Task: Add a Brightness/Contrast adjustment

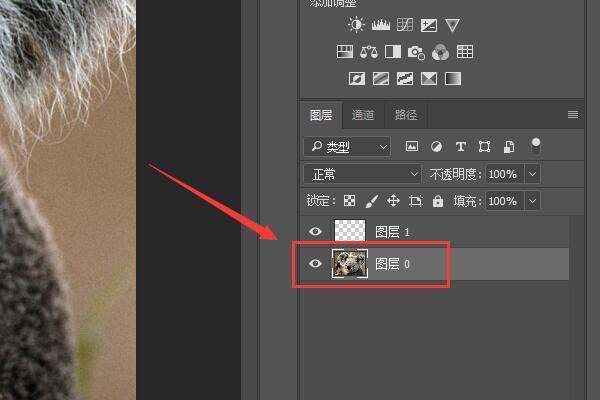Action: click(x=357, y=25)
